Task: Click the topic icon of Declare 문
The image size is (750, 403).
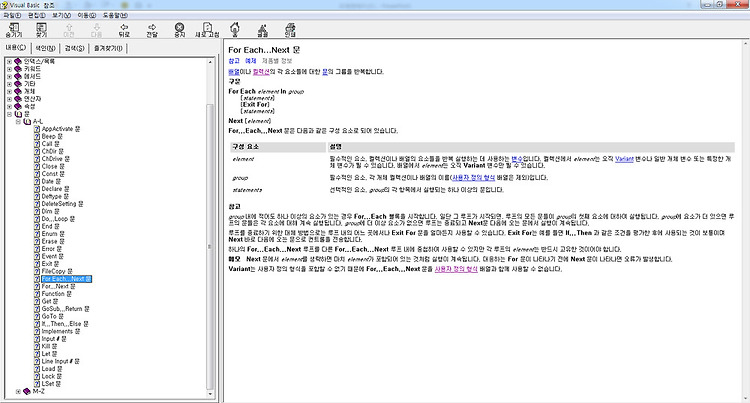Action: [x=37, y=189]
